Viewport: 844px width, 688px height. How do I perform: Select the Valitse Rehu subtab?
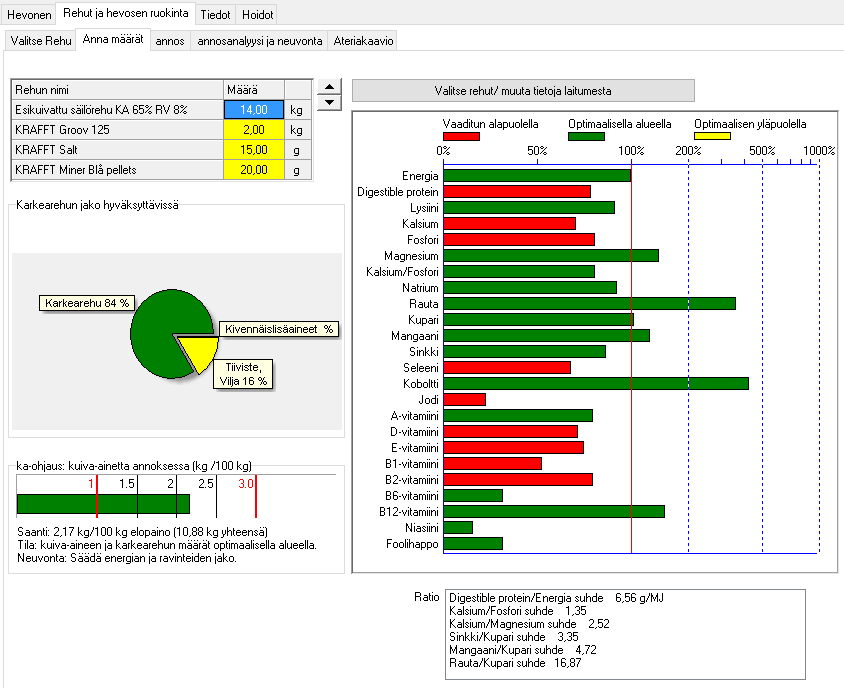[41, 40]
